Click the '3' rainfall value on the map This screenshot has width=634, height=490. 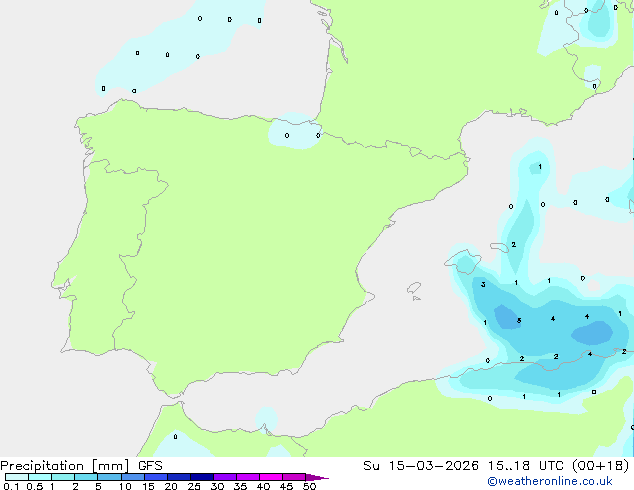coord(483,285)
